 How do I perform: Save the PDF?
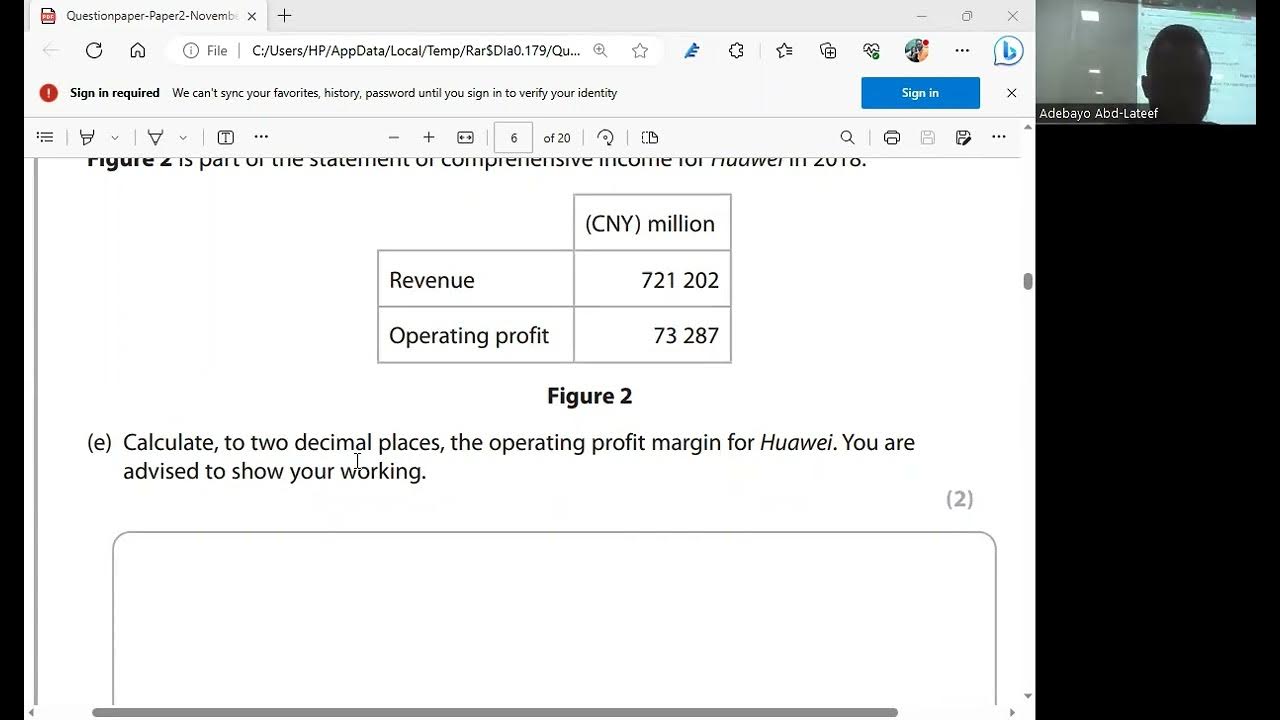[x=928, y=137]
